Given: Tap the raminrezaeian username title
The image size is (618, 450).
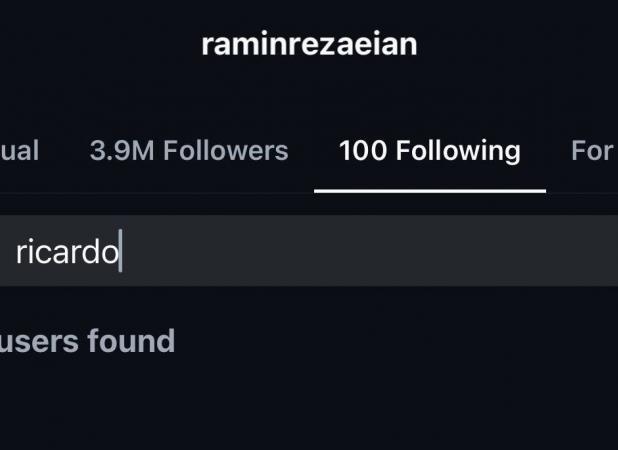Looking at the screenshot, I should point(309,45).
